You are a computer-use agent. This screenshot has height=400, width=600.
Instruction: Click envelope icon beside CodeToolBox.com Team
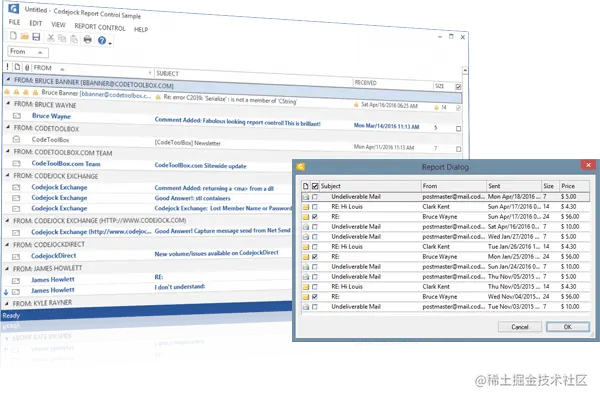tap(16, 163)
